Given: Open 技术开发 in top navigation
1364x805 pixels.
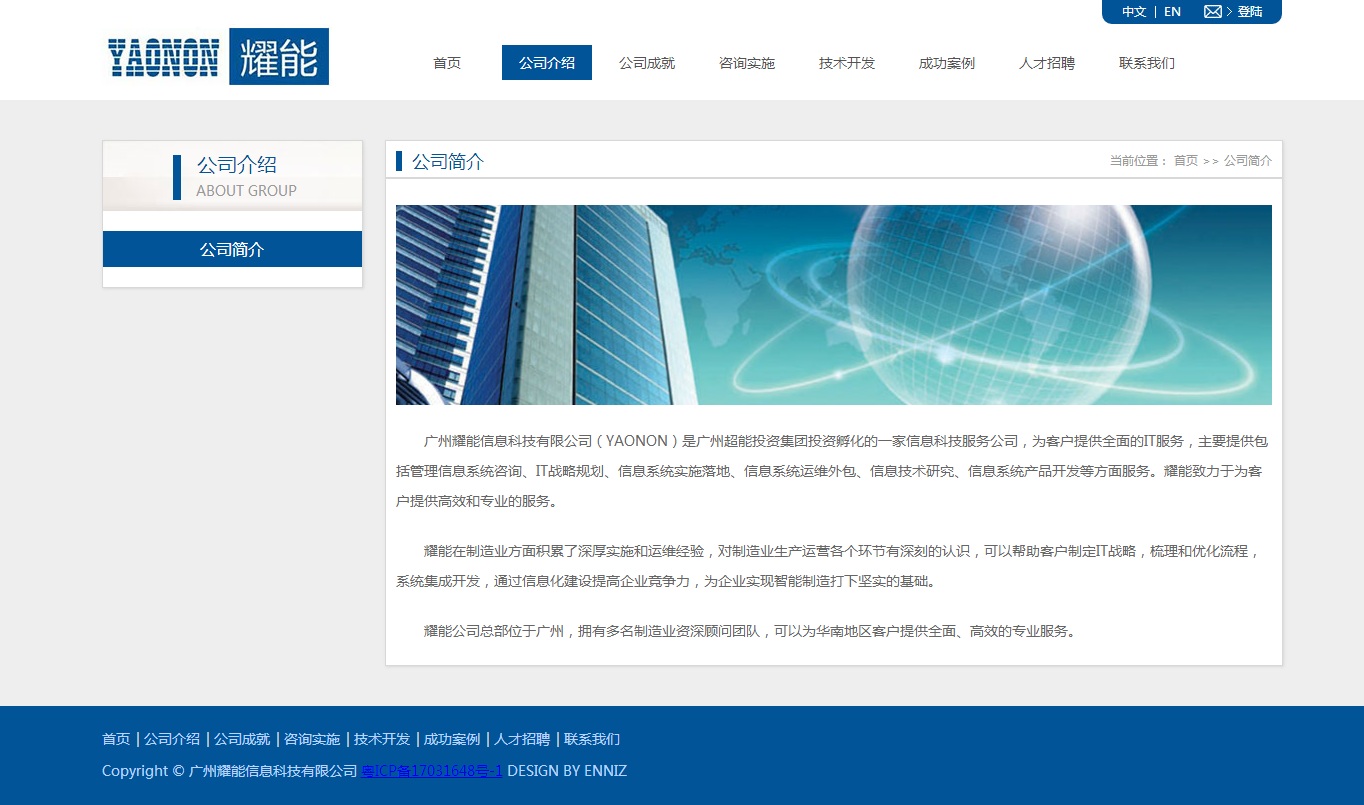Looking at the screenshot, I should (847, 63).
